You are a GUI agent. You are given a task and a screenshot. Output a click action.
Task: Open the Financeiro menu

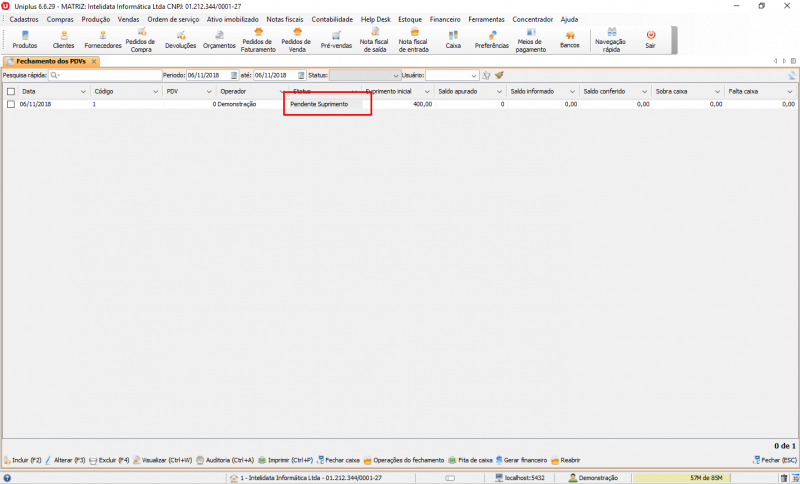tap(444, 19)
